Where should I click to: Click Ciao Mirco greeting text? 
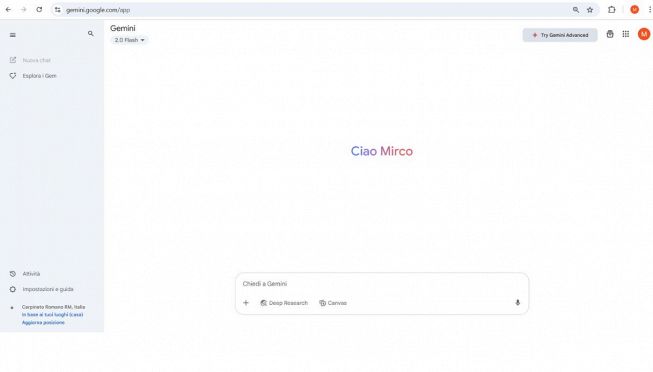(381, 151)
